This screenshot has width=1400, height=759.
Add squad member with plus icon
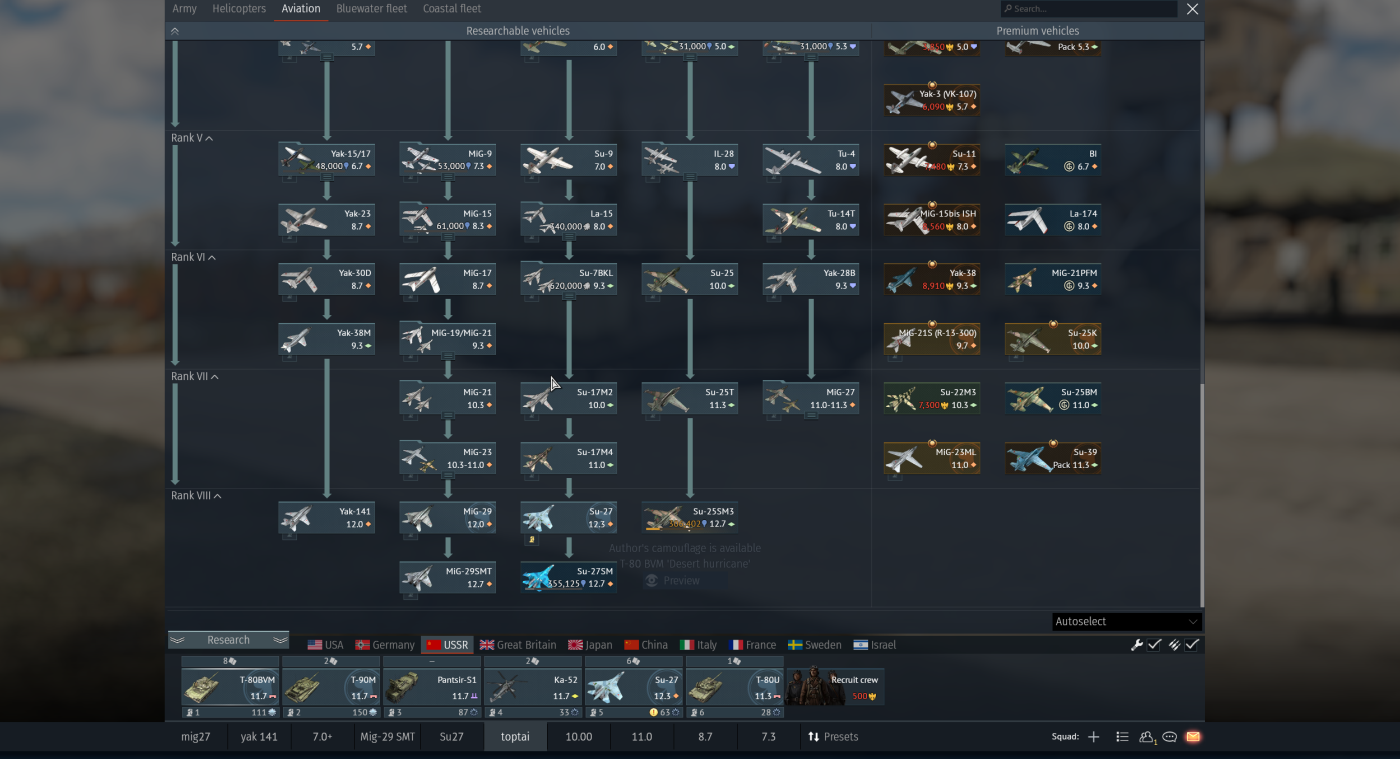pyautogui.click(x=1093, y=737)
